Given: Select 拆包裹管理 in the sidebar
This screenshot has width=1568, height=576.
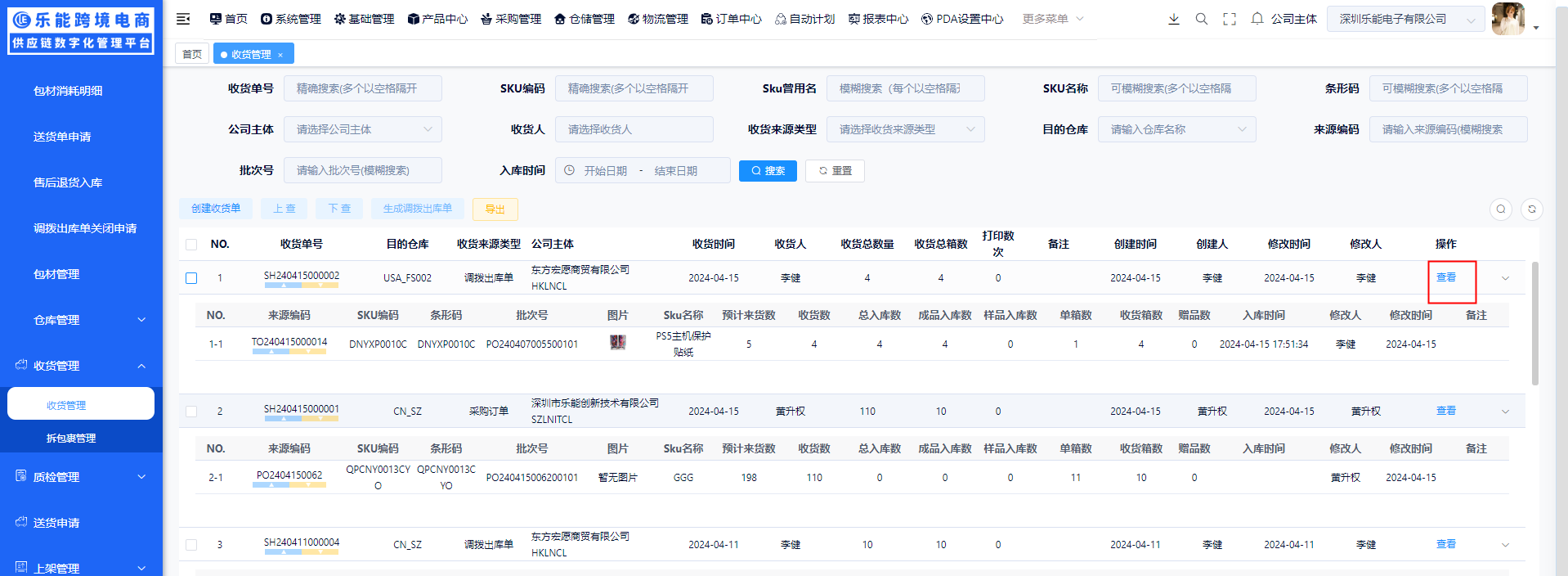Looking at the screenshot, I should point(71,439).
